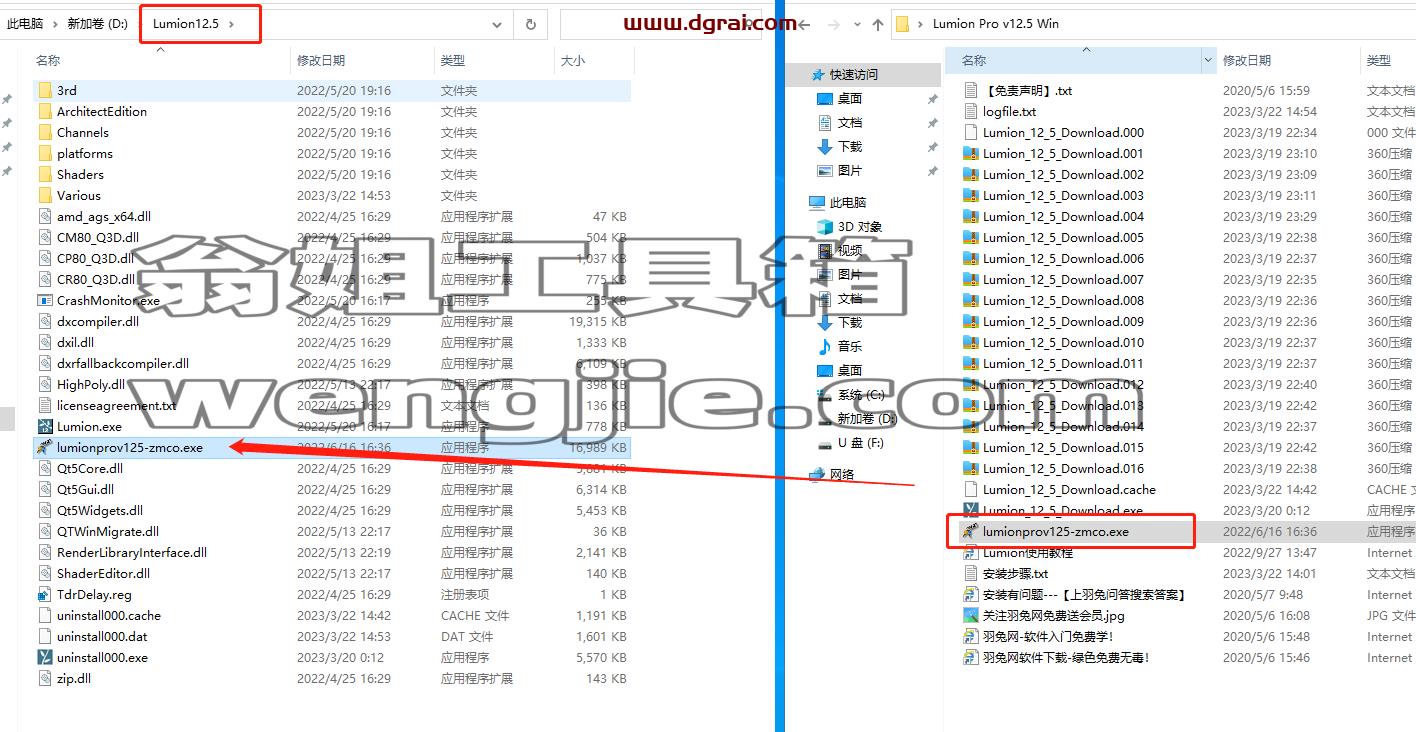Click the 关注羽兔网免费送会员.jpg image icon
The image size is (1416, 732).
point(970,615)
